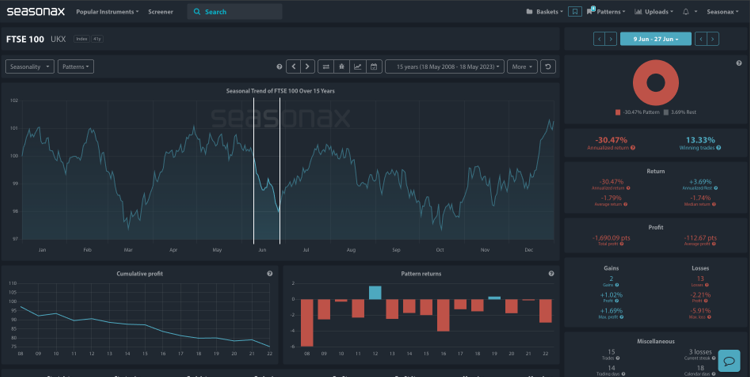Open the 15 years date range dropdown

pos(445,67)
